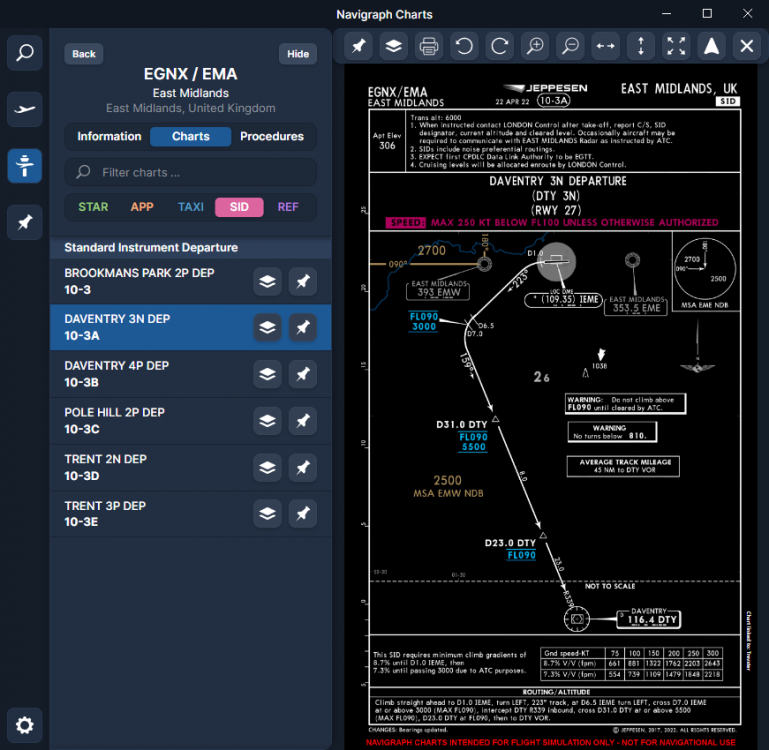
Task: Open the search panel in sidebar
Action: (x=25, y=54)
